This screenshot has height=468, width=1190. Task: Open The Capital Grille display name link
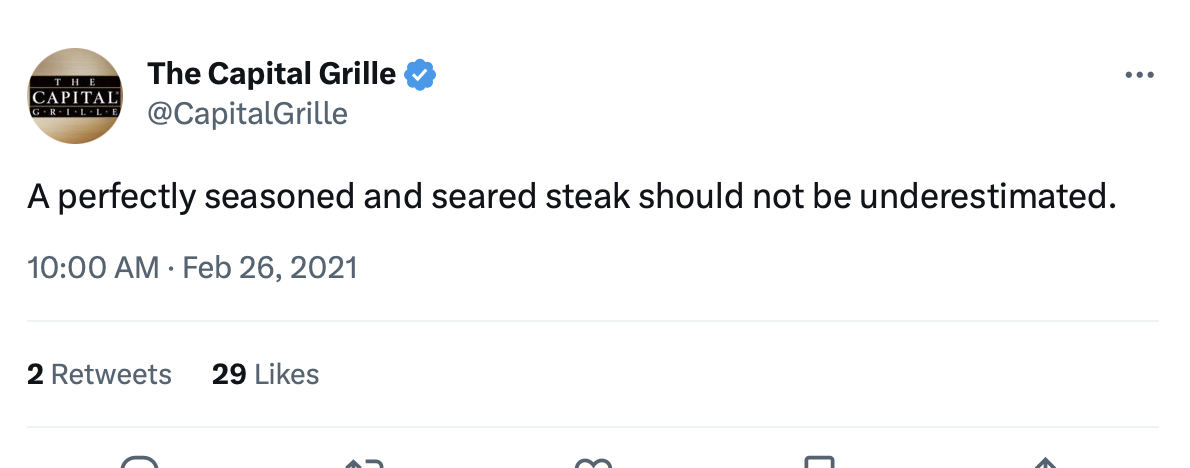(271, 74)
